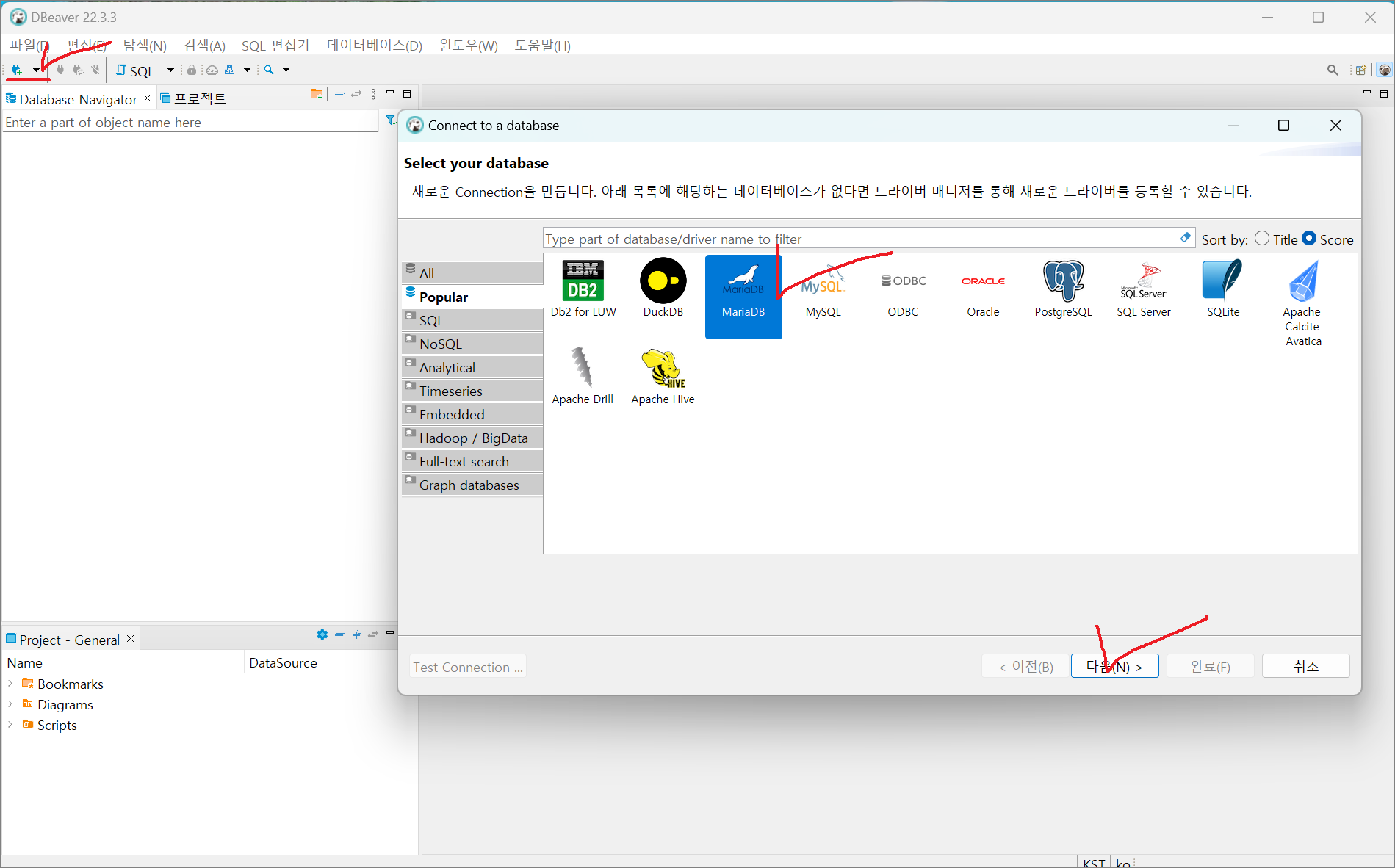Switch to the 프로젝트 tab

(193, 98)
